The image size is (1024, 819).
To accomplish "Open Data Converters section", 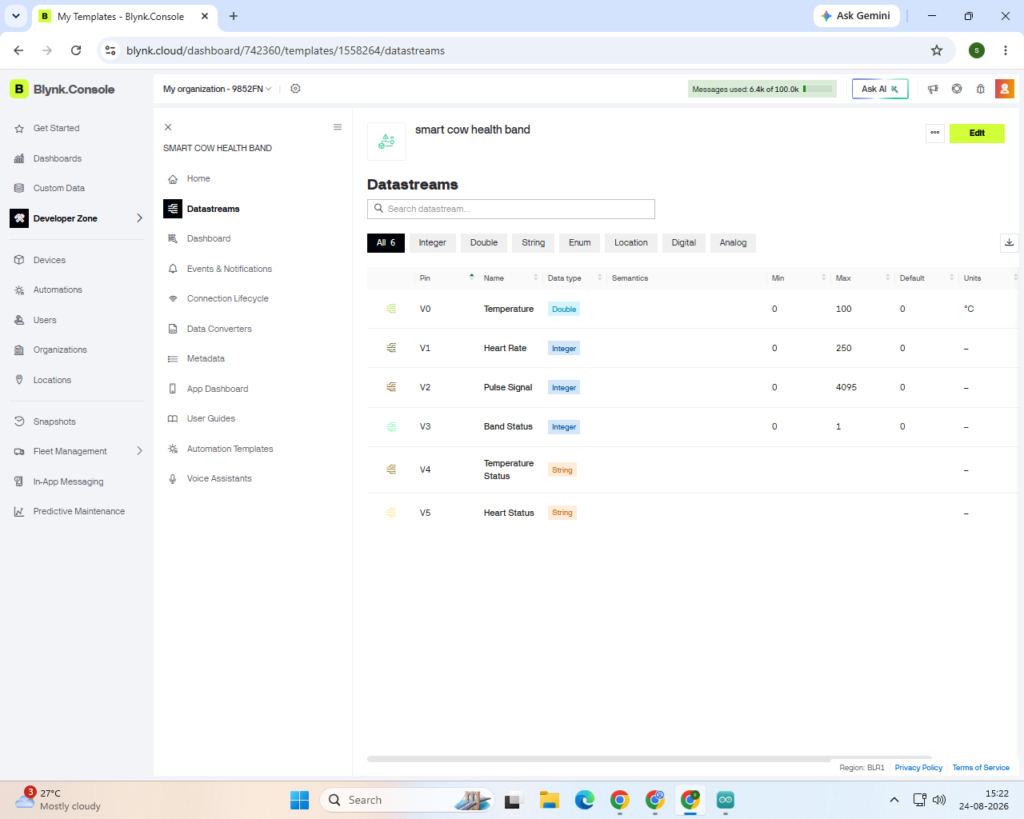I will [x=219, y=329].
